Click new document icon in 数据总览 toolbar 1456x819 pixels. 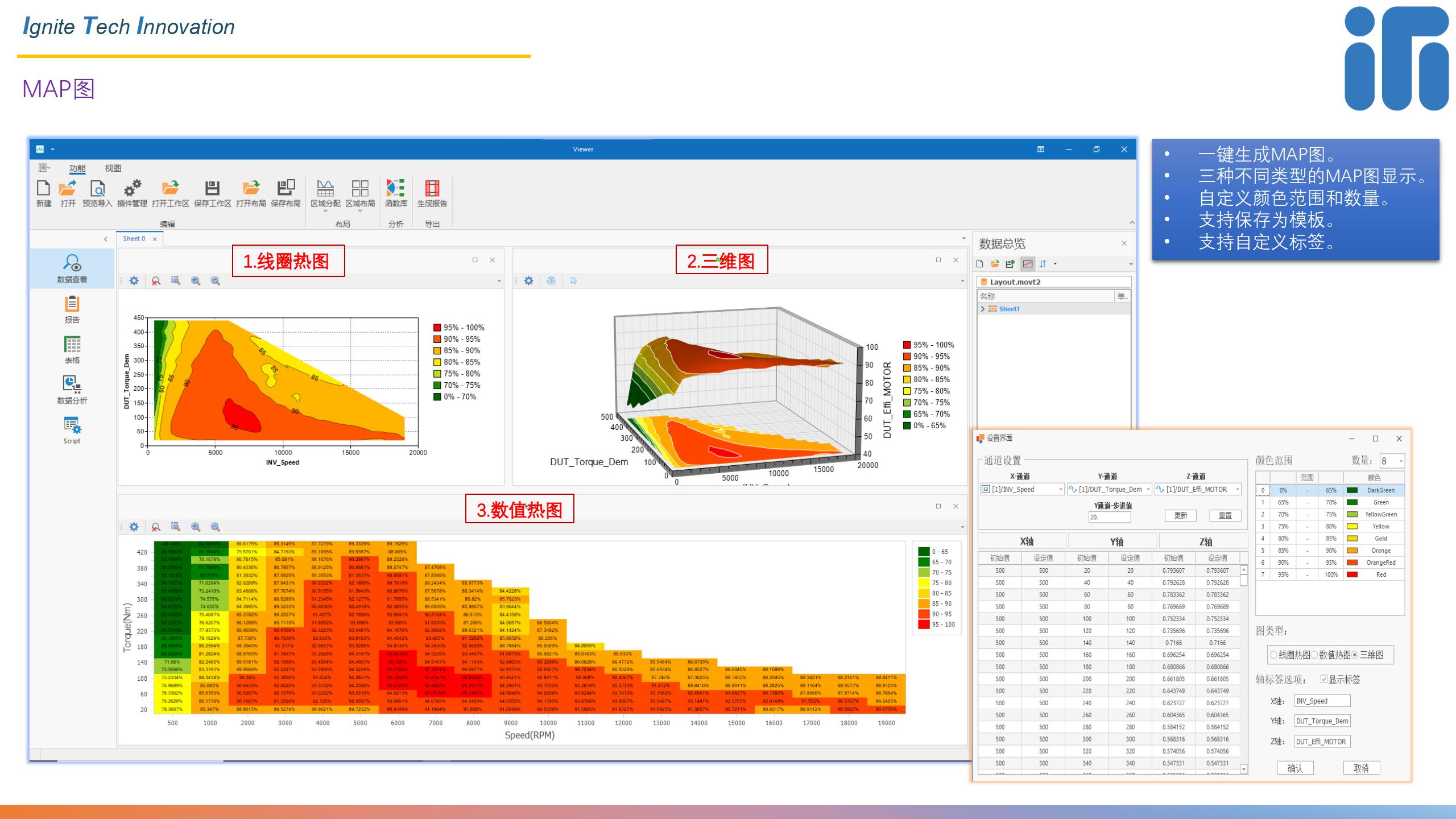click(x=979, y=263)
